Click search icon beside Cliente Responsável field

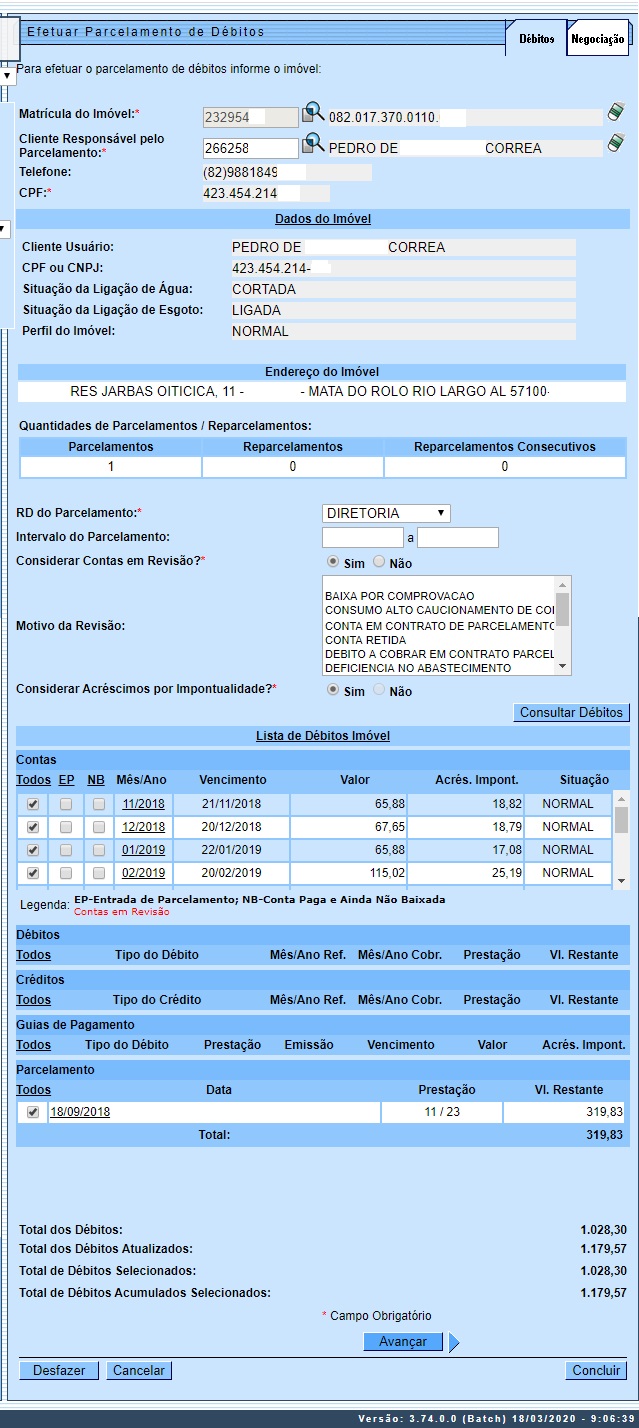(x=314, y=144)
